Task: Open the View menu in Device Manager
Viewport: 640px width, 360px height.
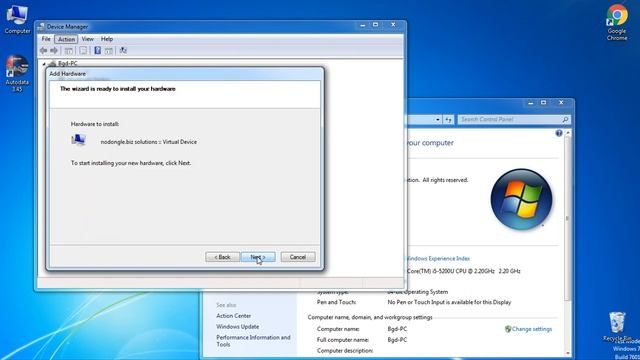Action: point(87,39)
